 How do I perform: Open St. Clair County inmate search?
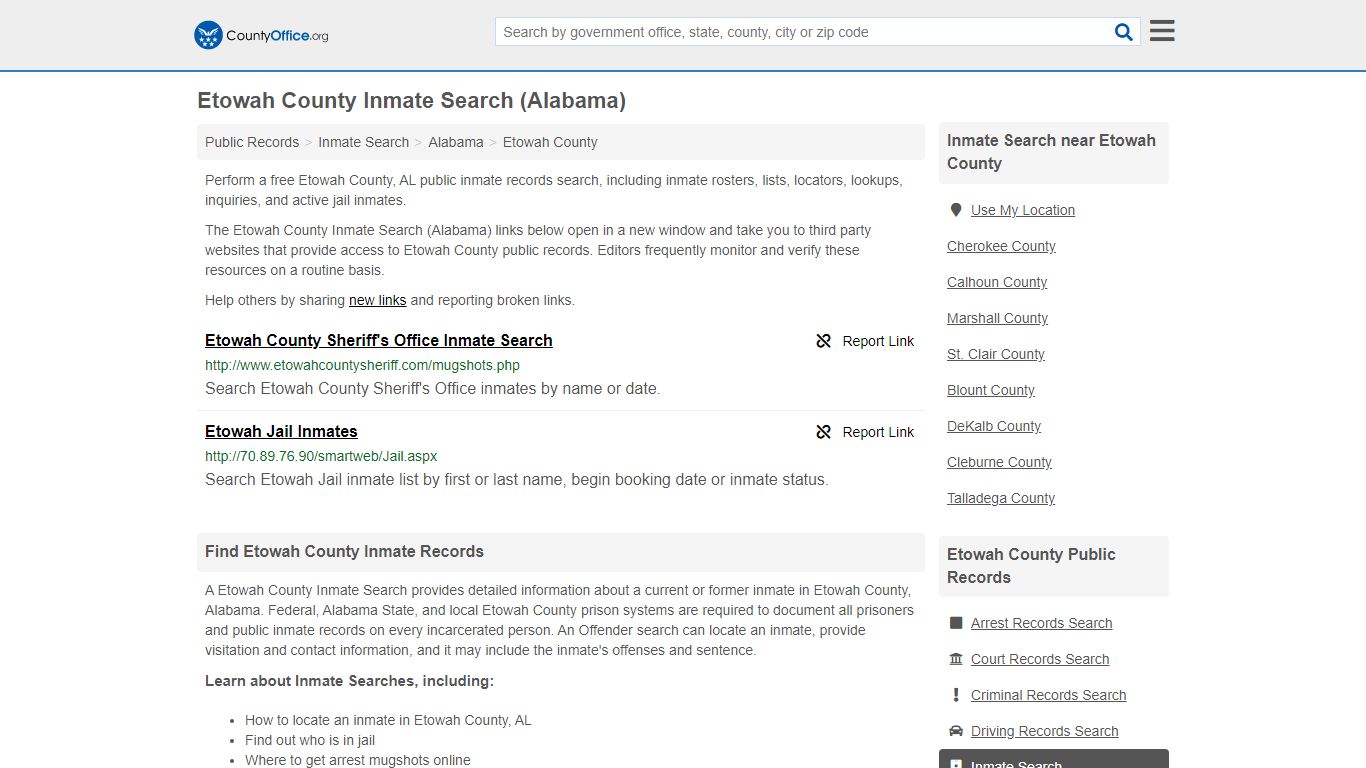click(x=996, y=354)
